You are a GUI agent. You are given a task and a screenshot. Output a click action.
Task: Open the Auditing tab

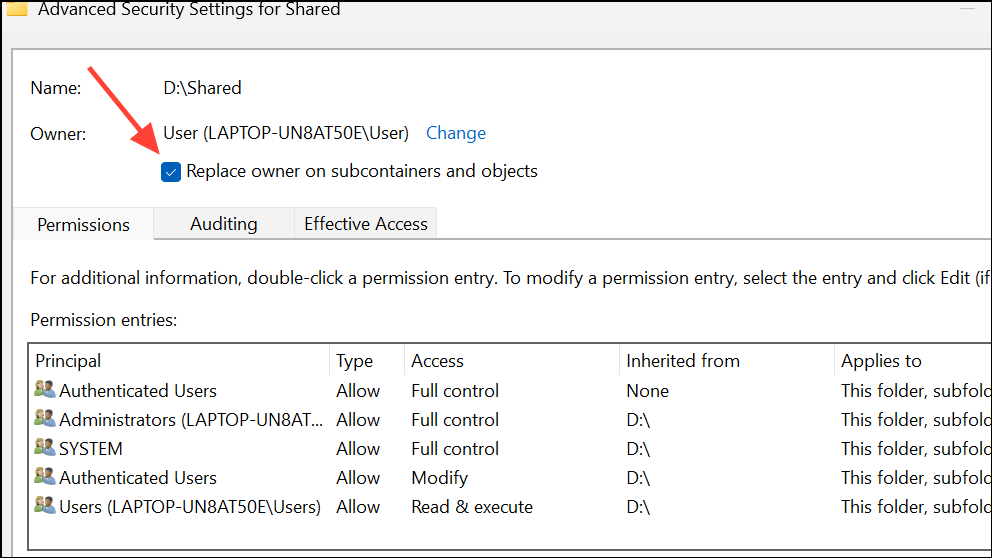(224, 223)
